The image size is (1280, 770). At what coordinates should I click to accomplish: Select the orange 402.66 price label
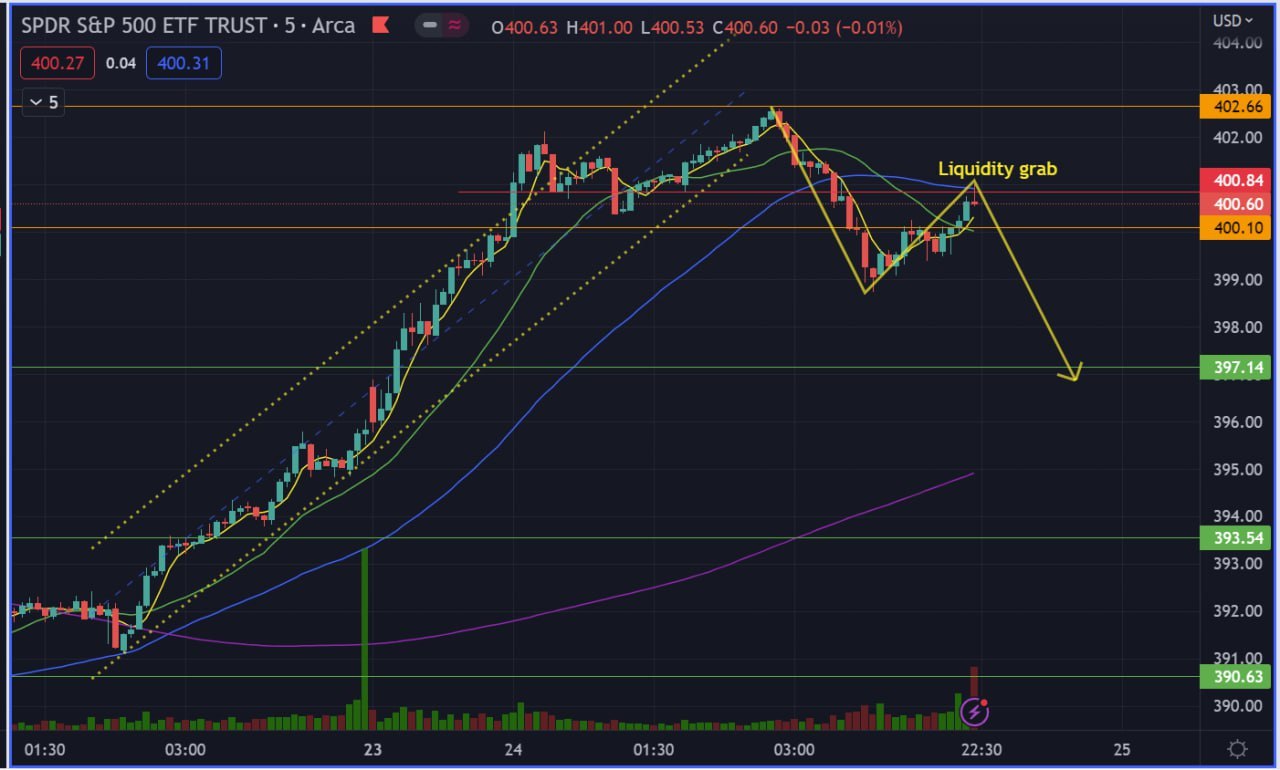pyautogui.click(x=1234, y=107)
